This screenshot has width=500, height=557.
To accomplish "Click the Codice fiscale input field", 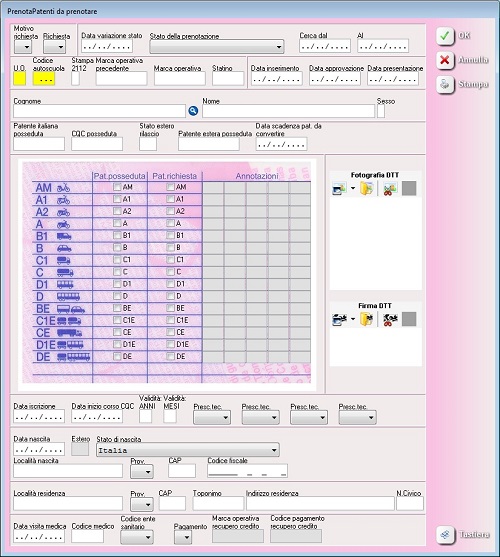I will 248,470.
